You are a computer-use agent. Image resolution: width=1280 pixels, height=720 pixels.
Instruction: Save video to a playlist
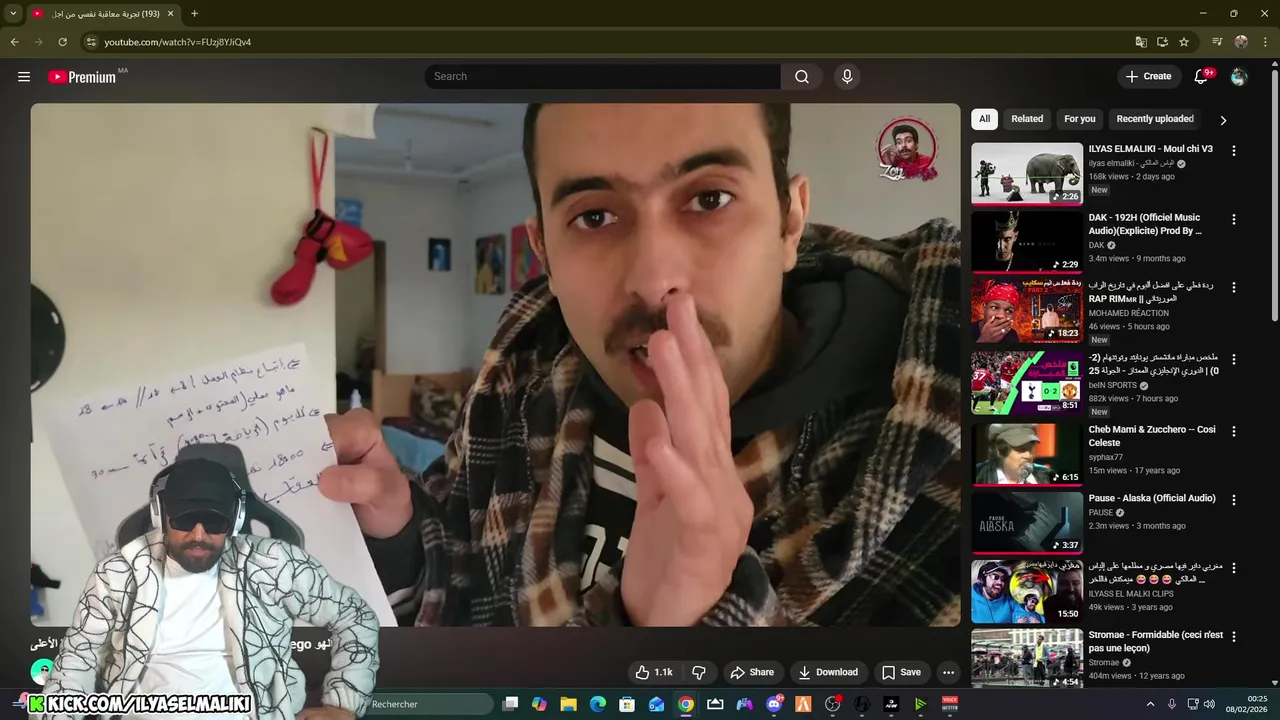(901, 672)
